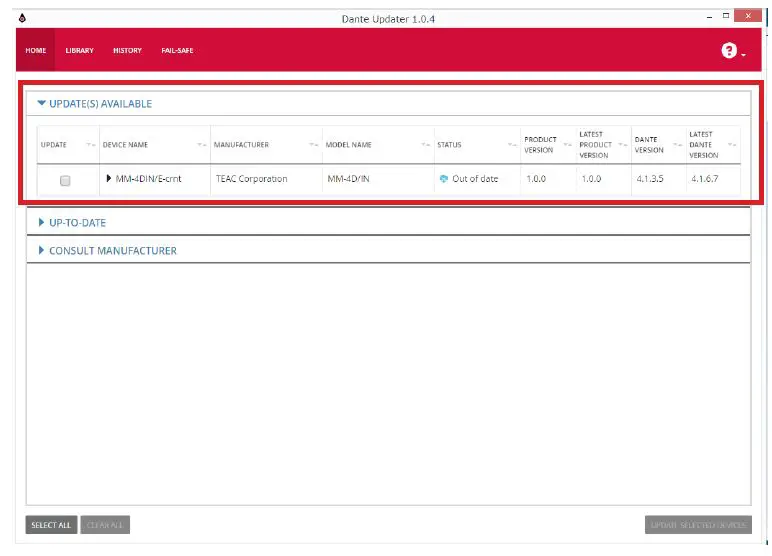Filter the Device Name column
The image size is (772, 556).
[202, 145]
